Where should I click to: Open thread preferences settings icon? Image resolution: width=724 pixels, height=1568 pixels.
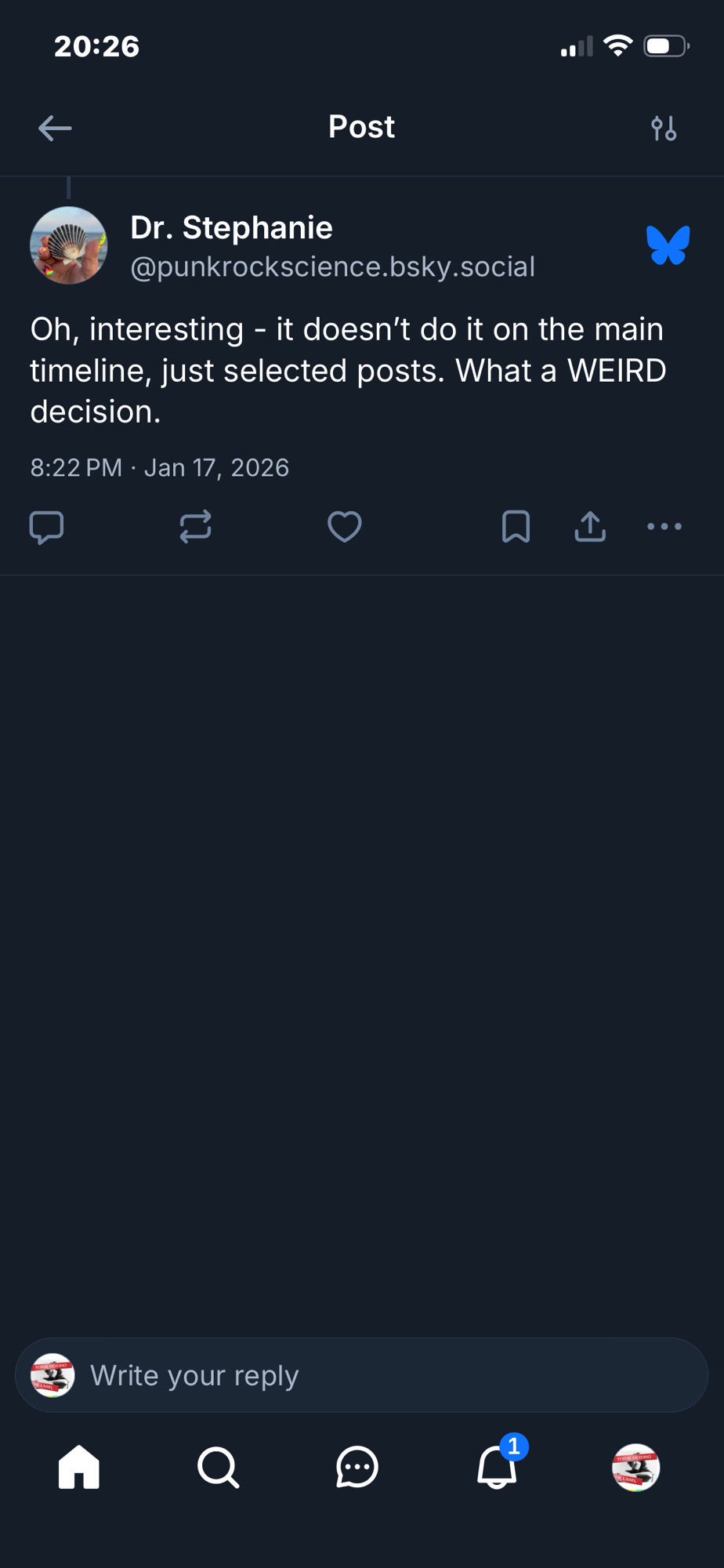pos(664,128)
